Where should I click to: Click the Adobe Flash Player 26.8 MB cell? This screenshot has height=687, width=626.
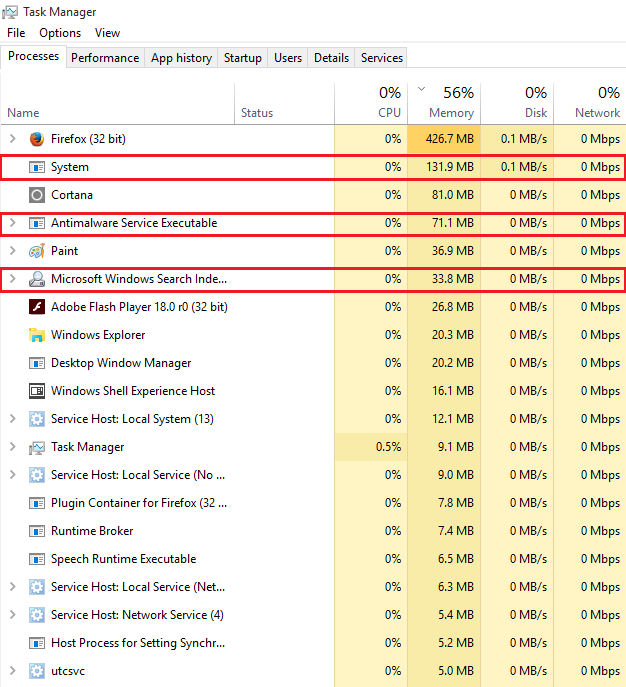pos(444,307)
